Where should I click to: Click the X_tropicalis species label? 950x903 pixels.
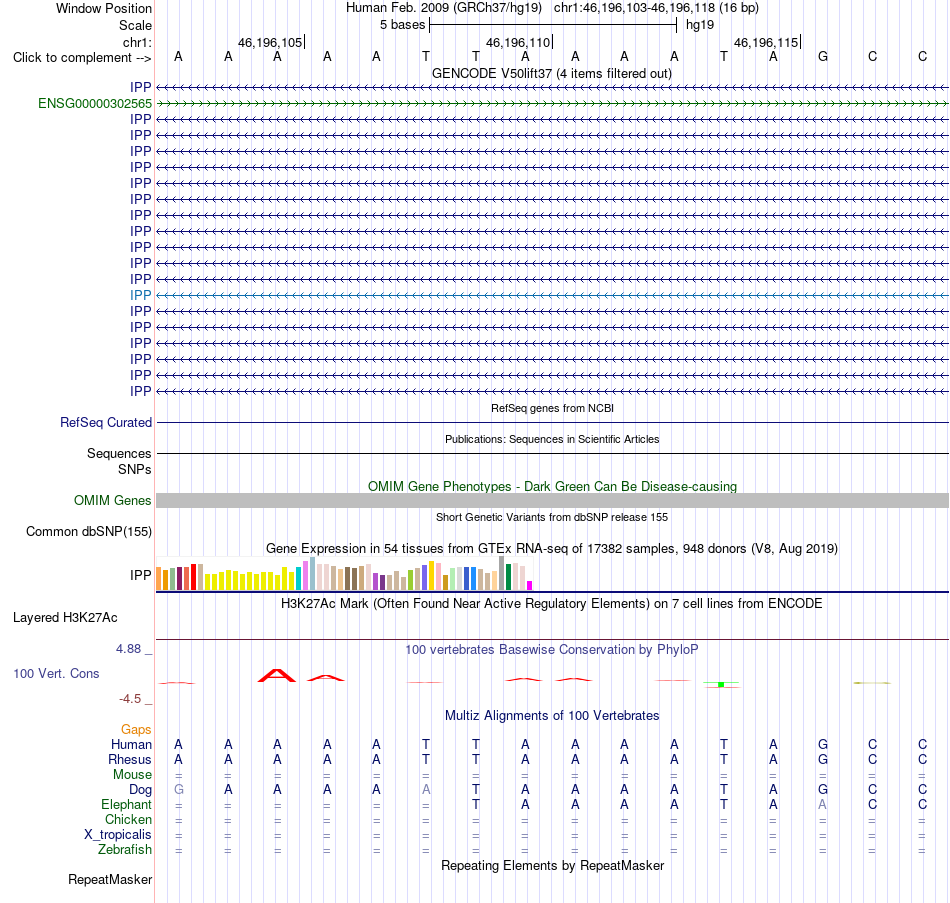pyautogui.click(x=118, y=835)
